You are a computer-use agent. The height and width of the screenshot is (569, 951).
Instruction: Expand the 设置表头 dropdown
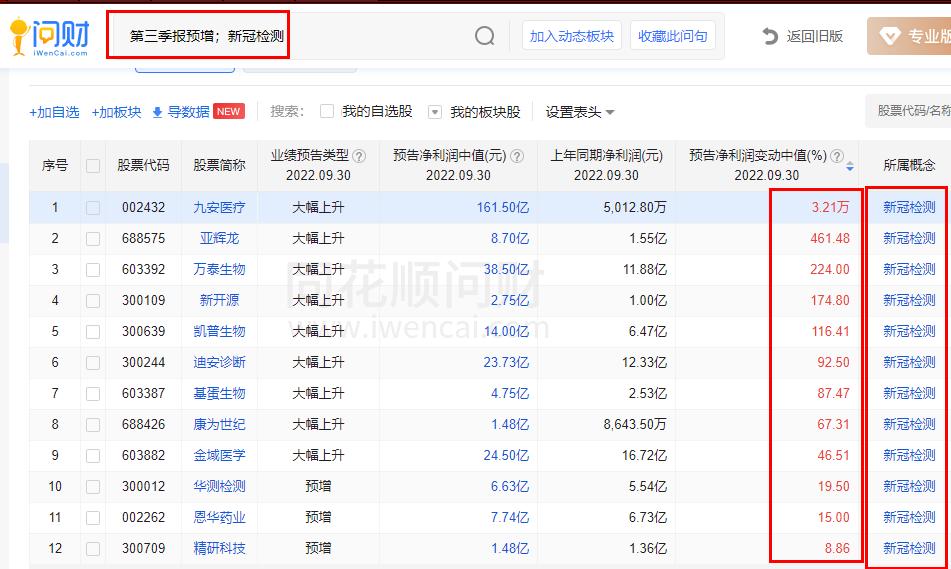coord(580,112)
